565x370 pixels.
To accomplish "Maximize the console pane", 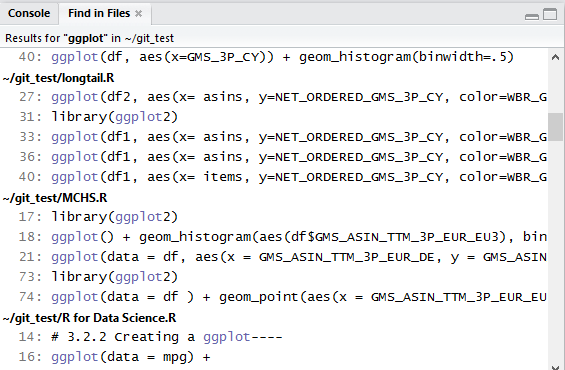I will click(x=550, y=14).
